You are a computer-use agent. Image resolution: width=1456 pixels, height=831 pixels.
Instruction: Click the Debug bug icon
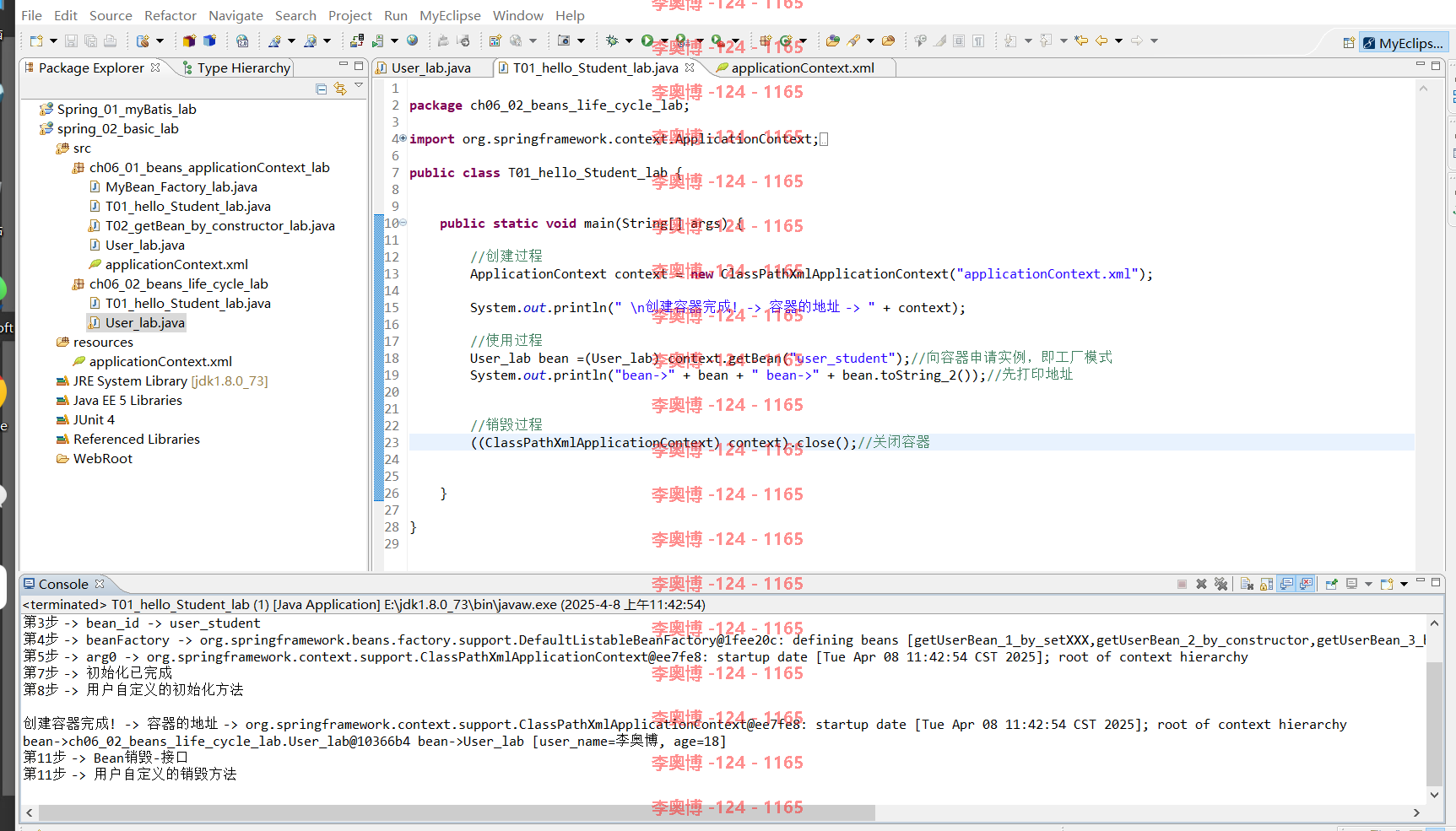click(612, 40)
